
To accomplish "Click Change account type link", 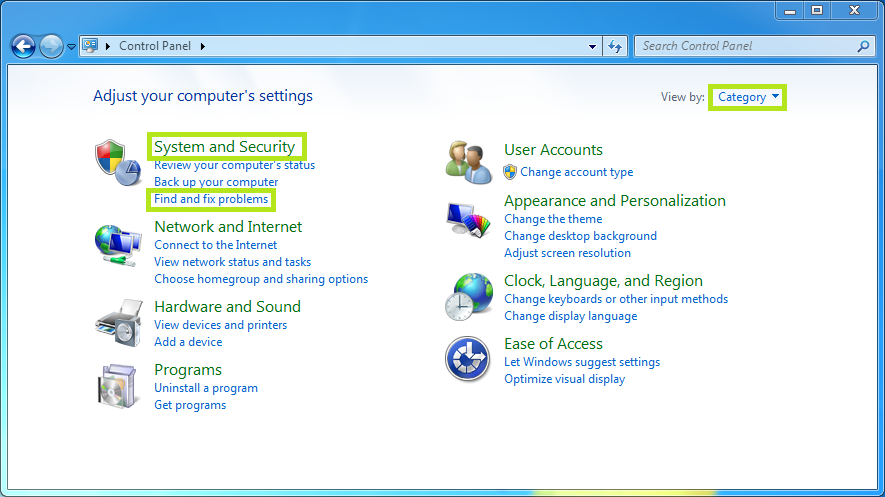I will (576, 172).
